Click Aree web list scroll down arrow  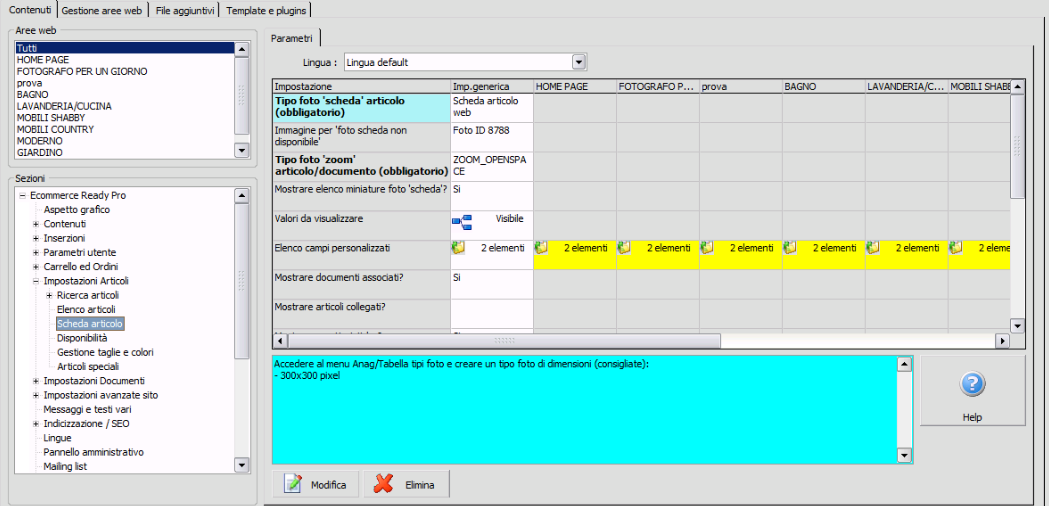pyautogui.click(x=242, y=152)
